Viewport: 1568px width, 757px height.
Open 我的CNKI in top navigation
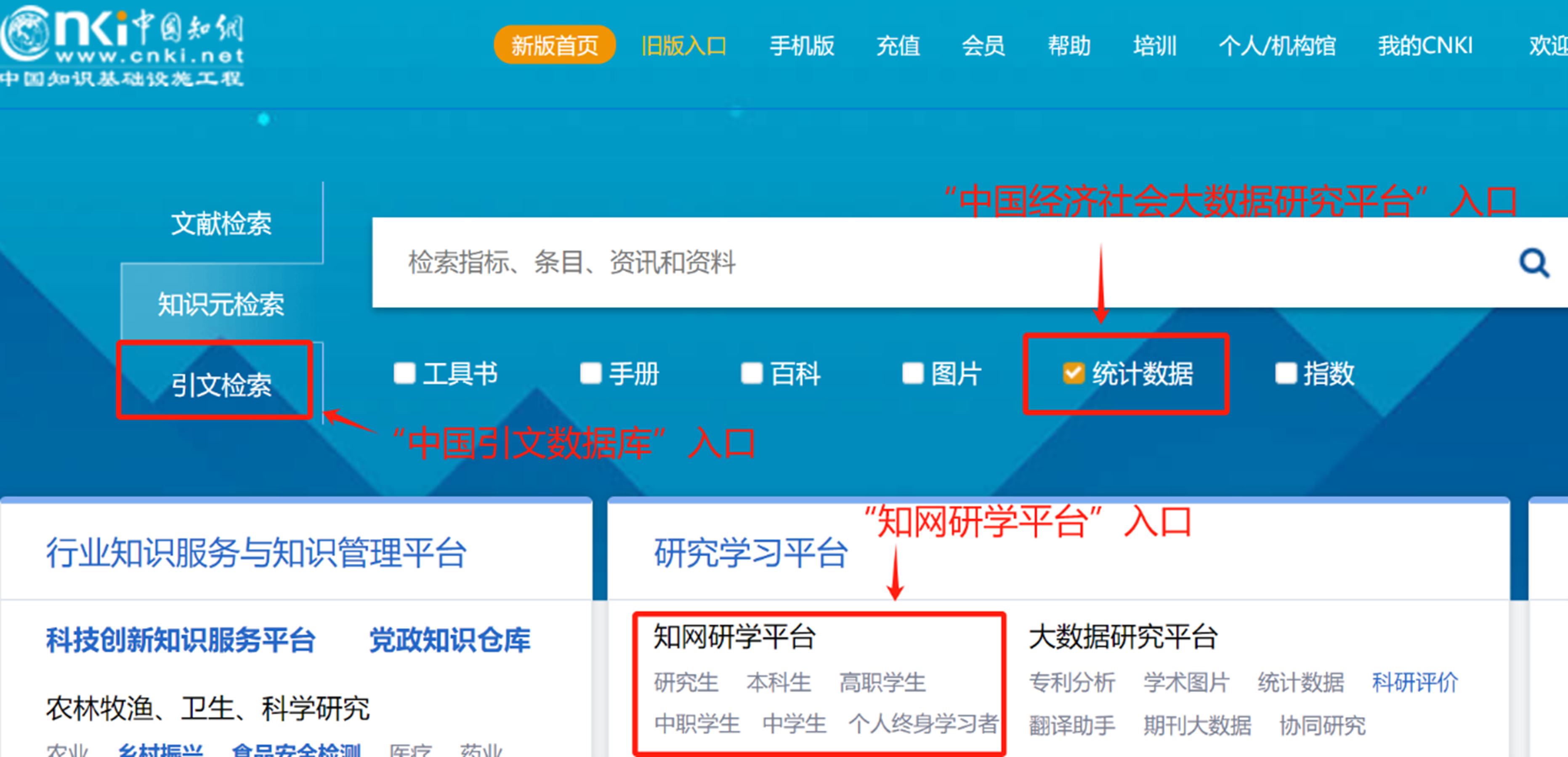coord(1425,45)
